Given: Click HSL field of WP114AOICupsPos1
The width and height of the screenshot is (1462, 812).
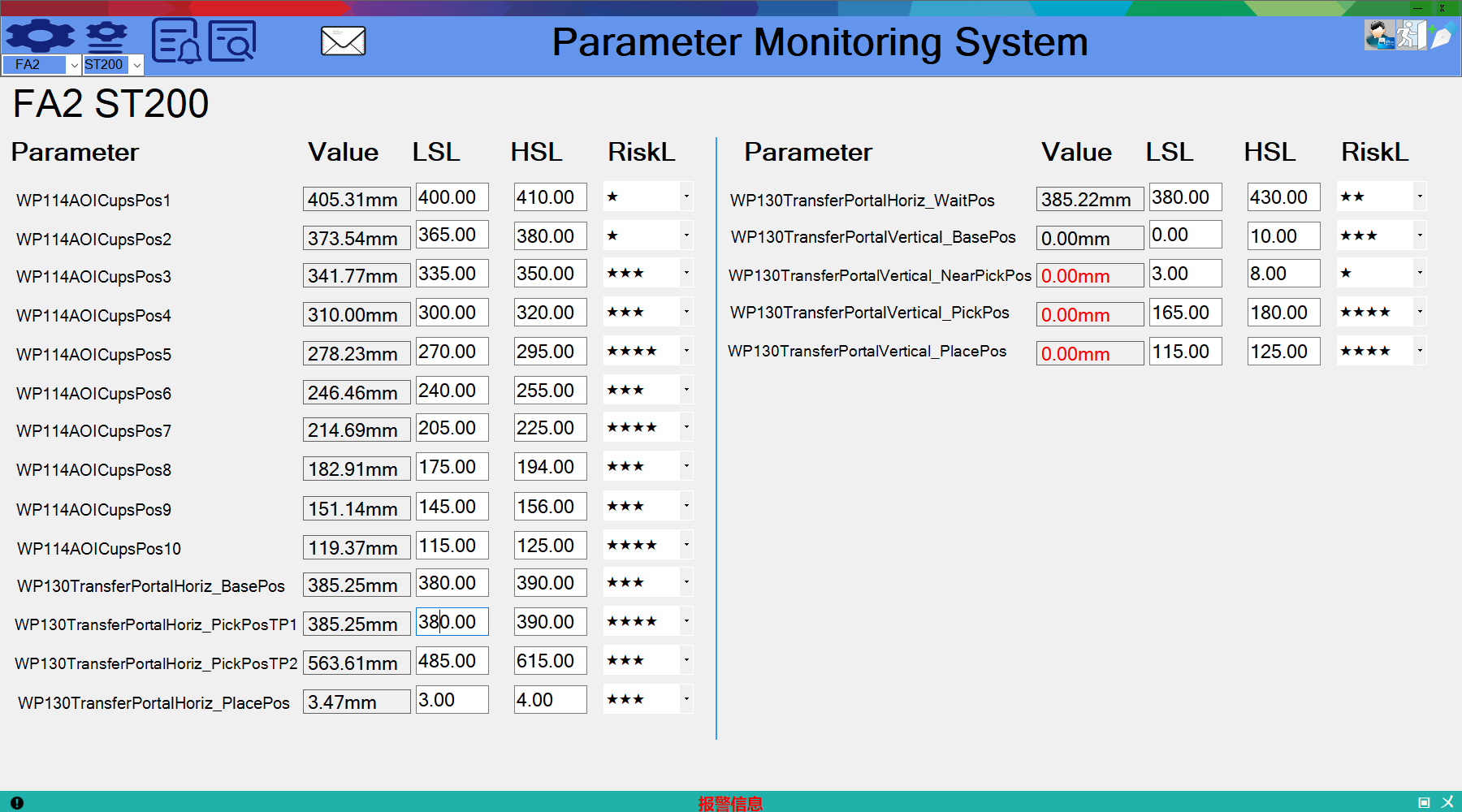Looking at the screenshot, I should [x=551, y=197].
